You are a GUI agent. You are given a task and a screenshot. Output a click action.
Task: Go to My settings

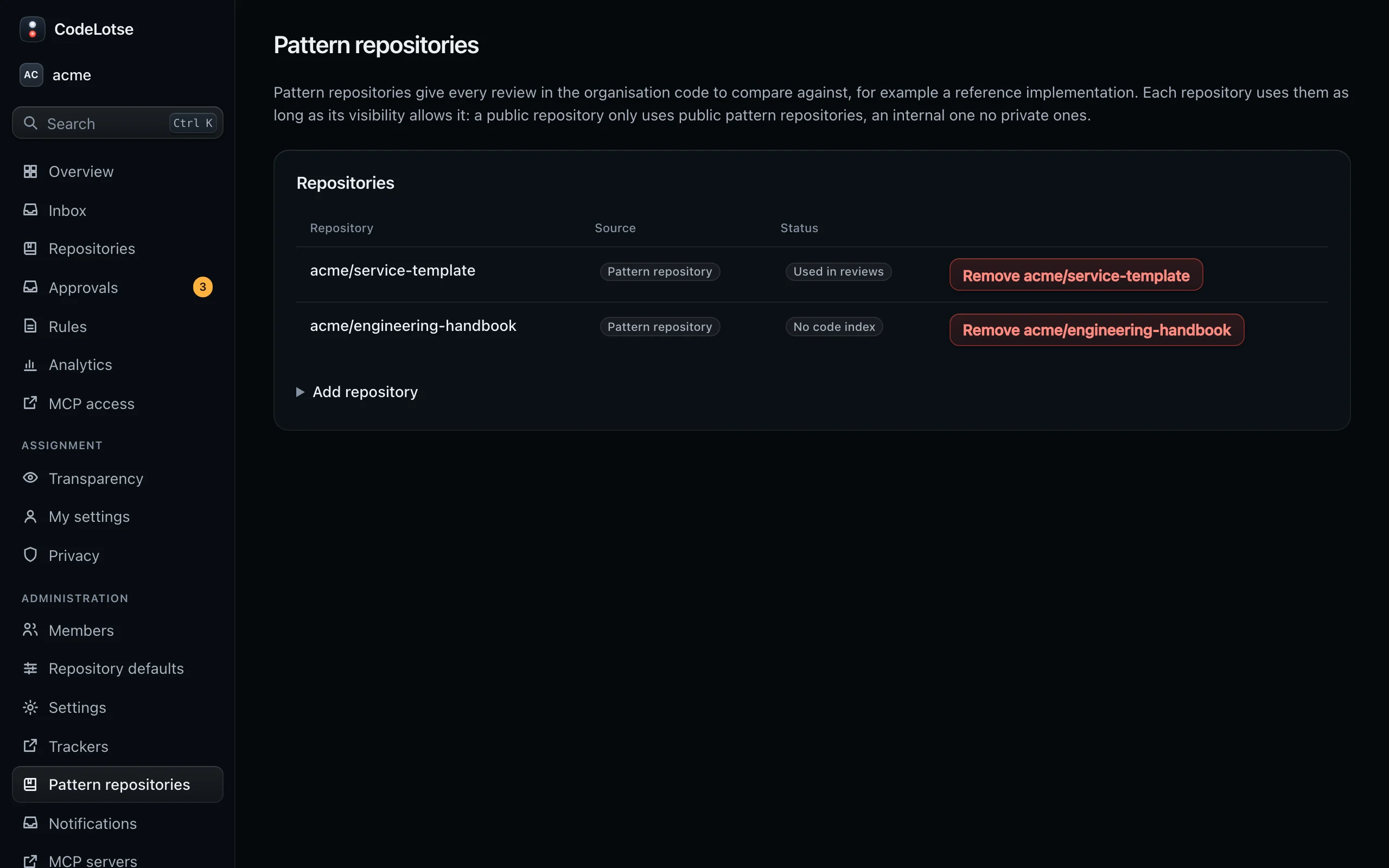tap(118, 516)
